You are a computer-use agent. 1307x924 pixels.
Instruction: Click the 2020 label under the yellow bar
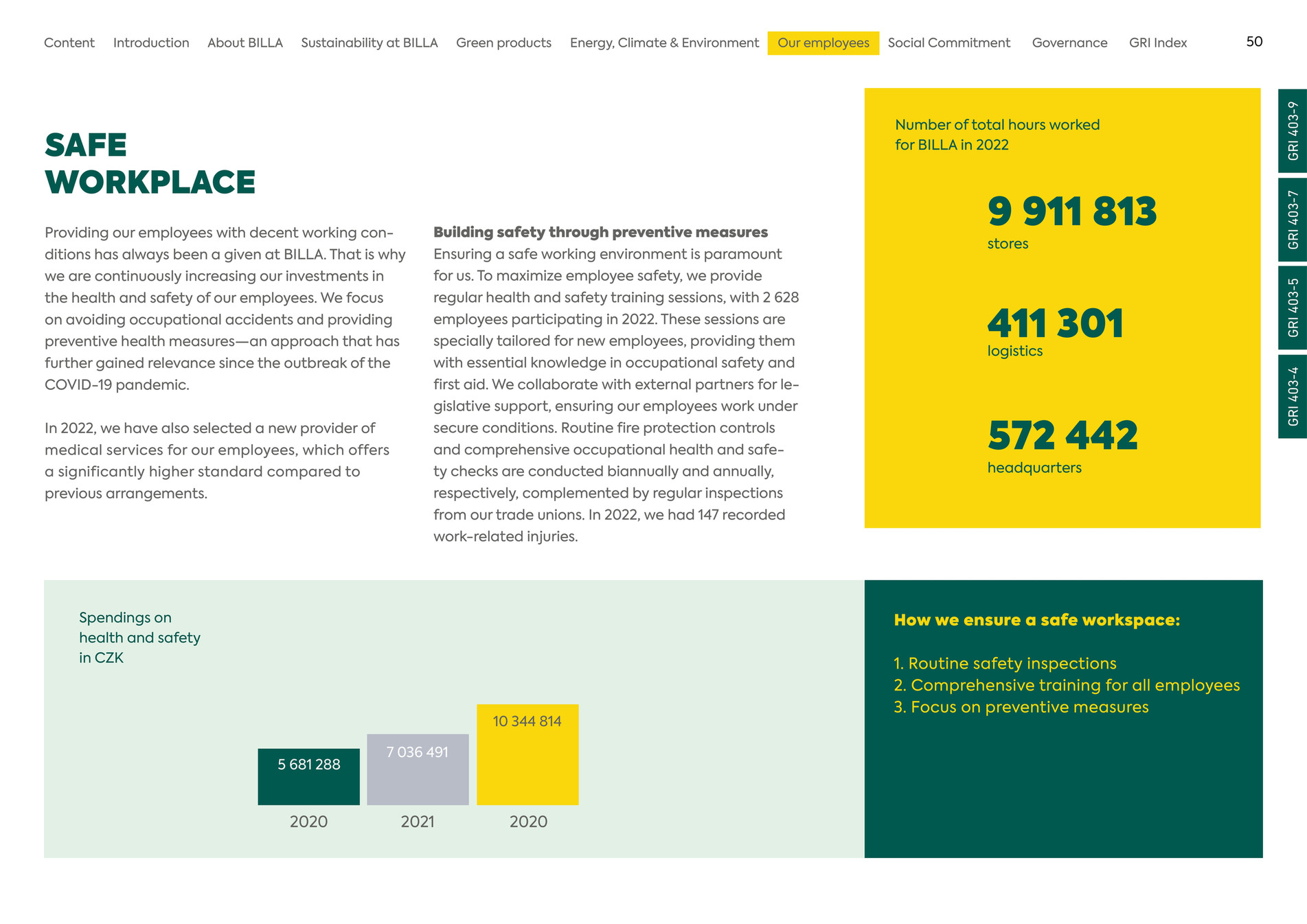pos(528,822)
